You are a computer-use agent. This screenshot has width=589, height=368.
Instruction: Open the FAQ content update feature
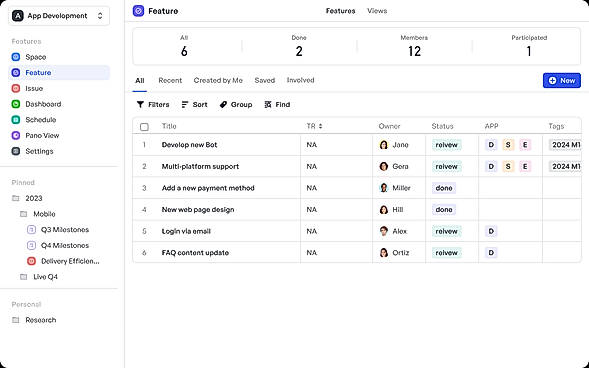(195, 253)
